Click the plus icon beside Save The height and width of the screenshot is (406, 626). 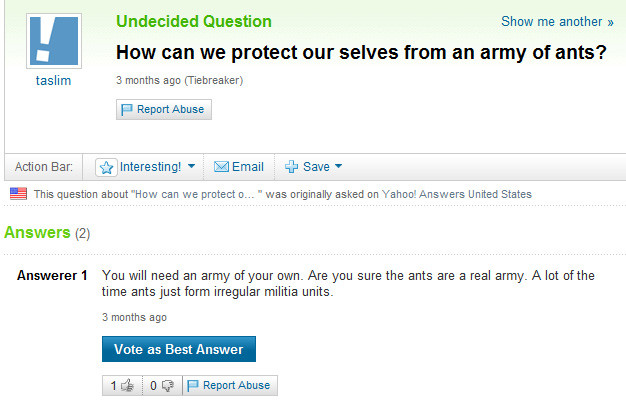tap(292, 167)
